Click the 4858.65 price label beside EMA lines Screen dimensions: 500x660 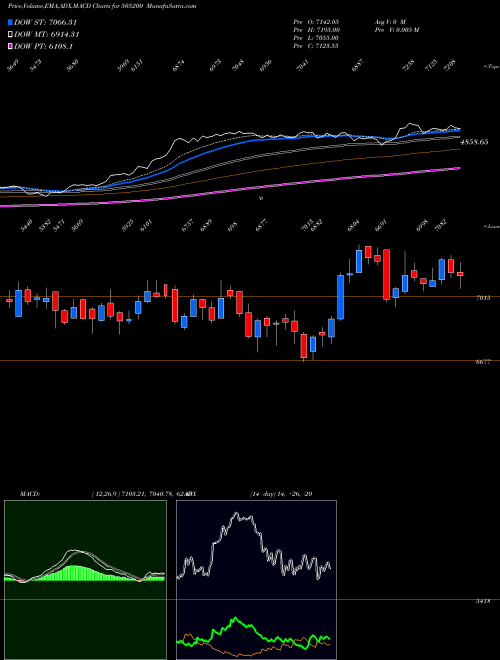click(474, 142)
